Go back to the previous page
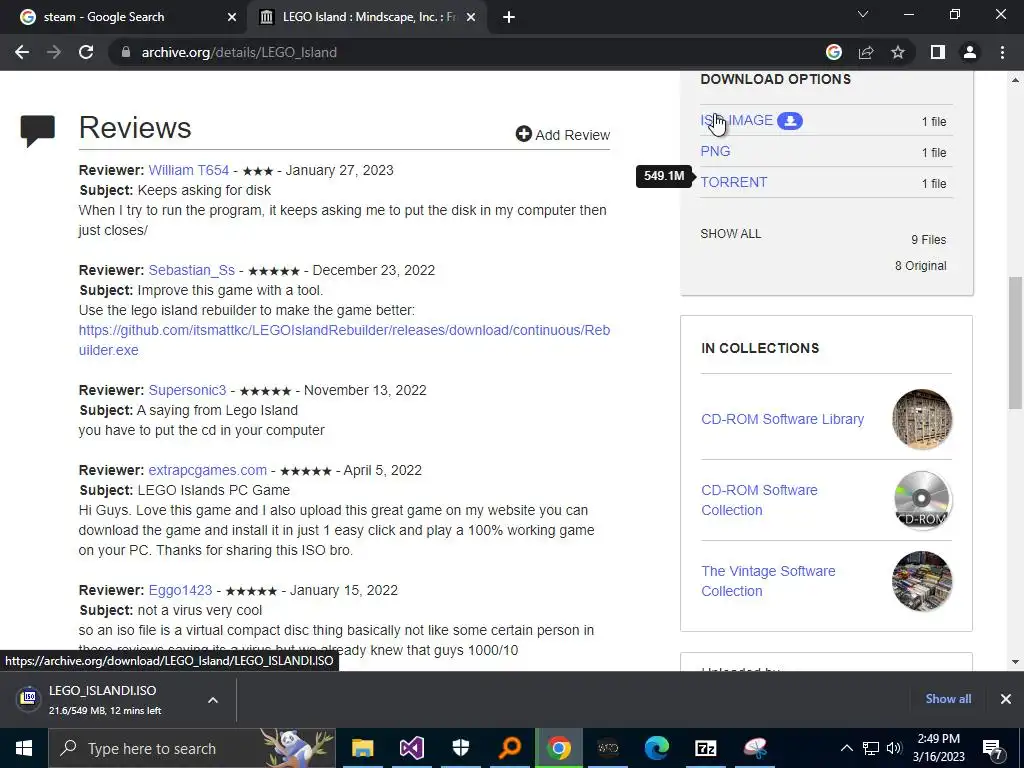1024x768 pixels. 22,52
